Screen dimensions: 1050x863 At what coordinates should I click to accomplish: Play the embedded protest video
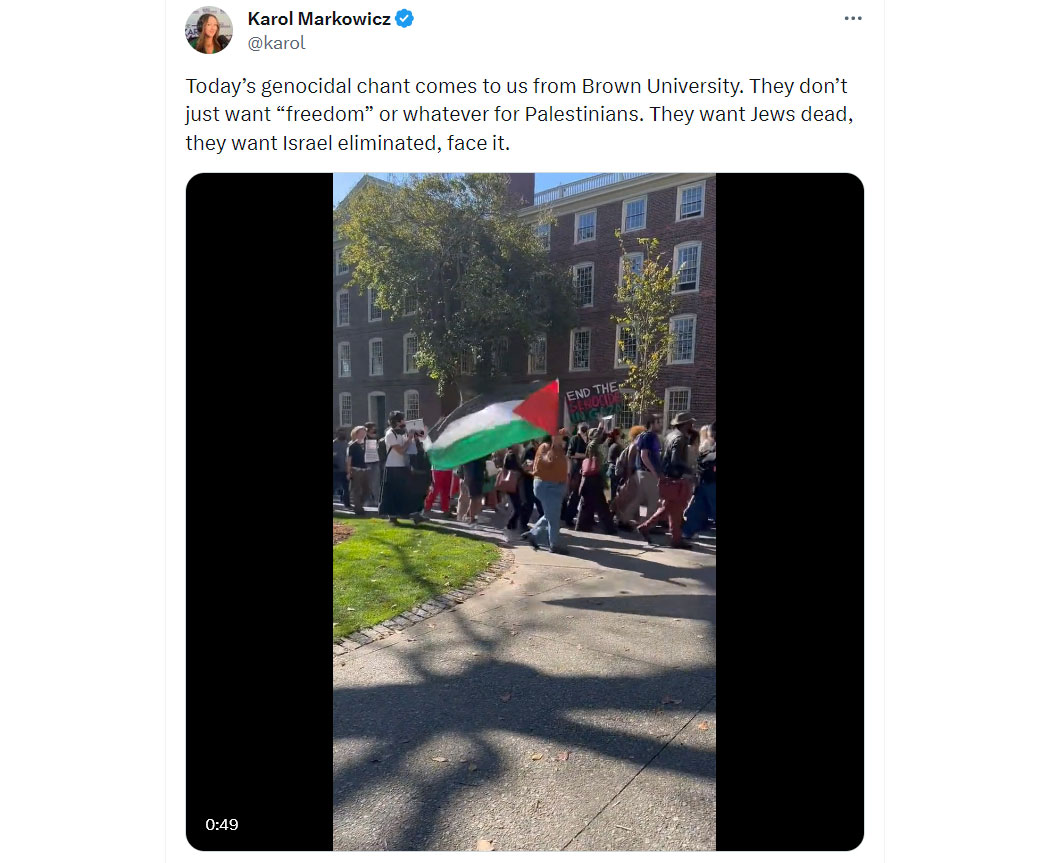tap(524, 512)
